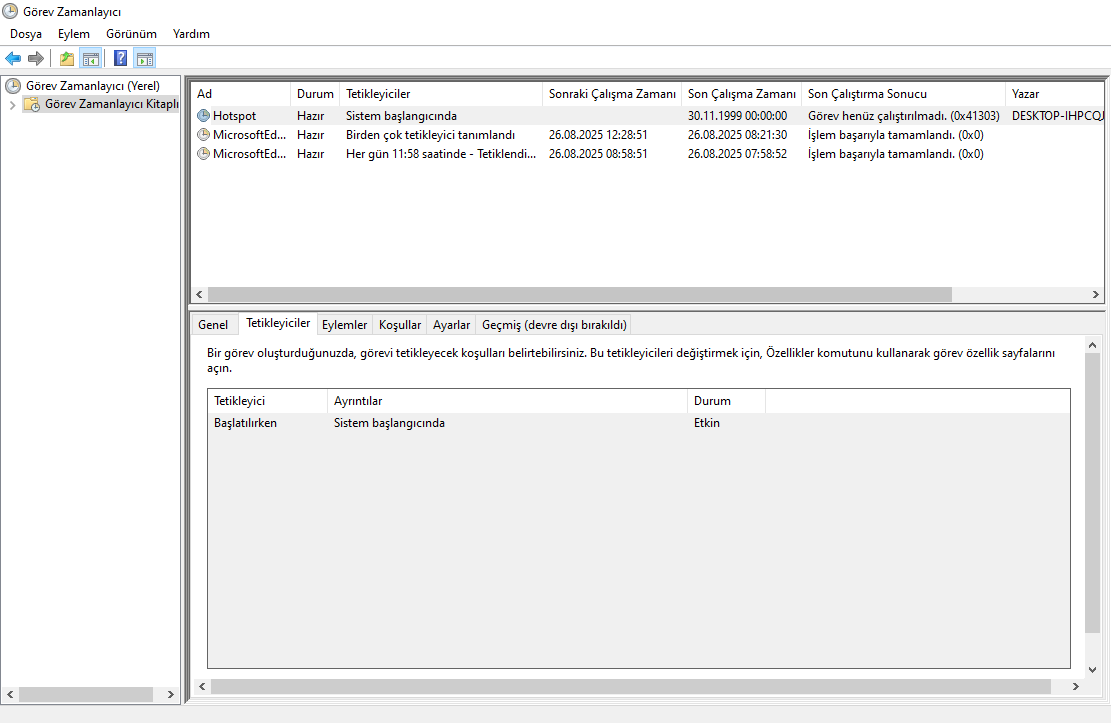Select Görev Zamanlayıcı Kitaplığı in the tree
This screenshot has height=723, width=1111.
click(x=111, y=104)
